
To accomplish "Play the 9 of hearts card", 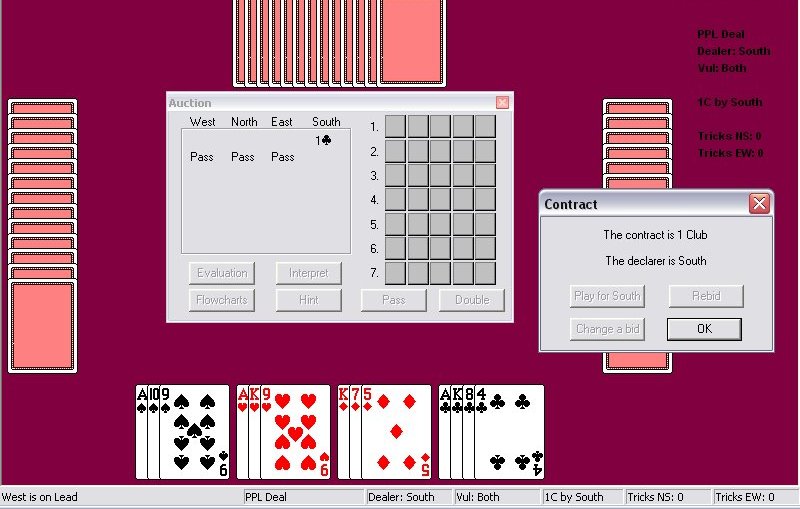I will (x=295, y=432).
